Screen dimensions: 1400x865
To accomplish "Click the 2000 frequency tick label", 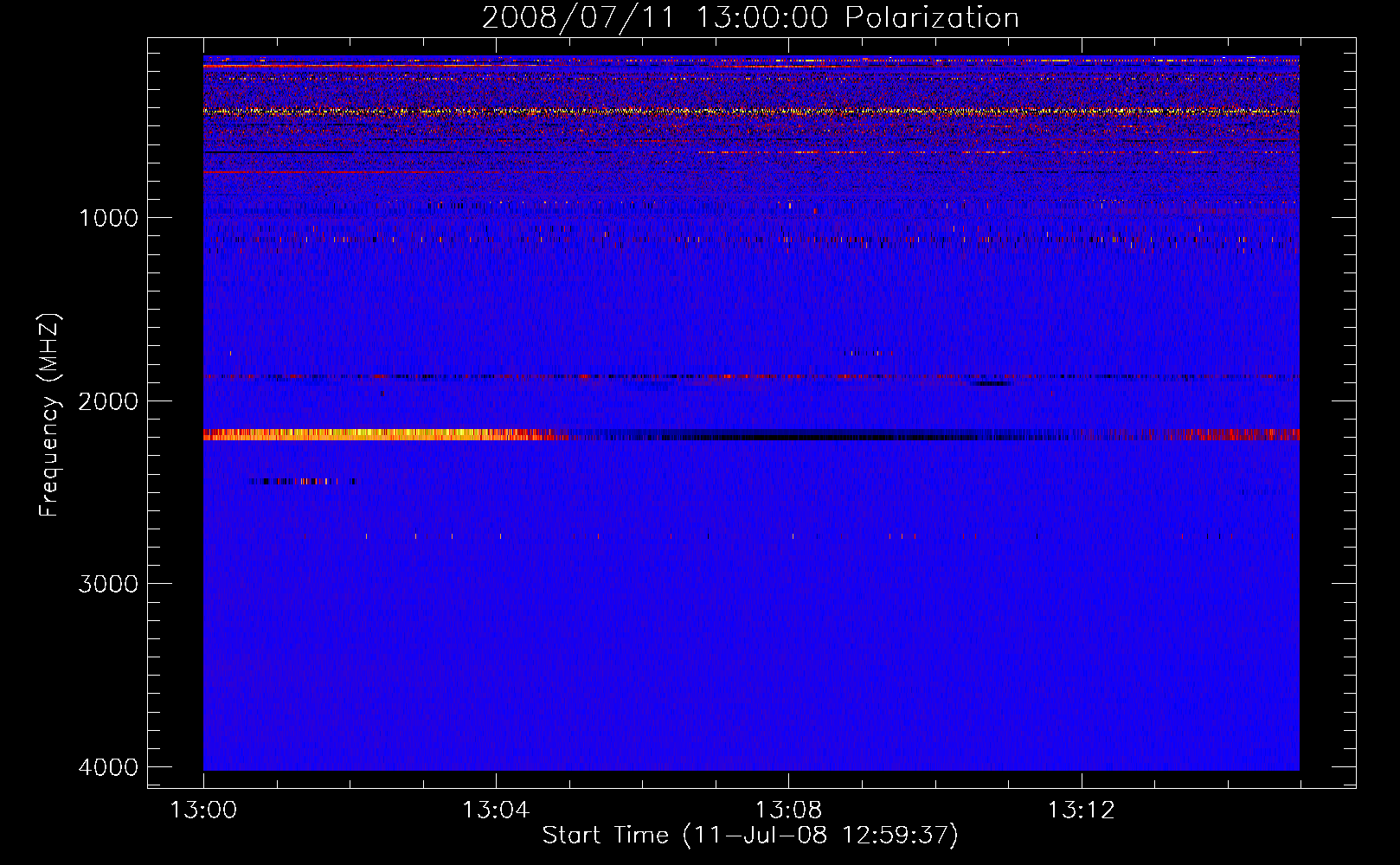I will 108,401.
